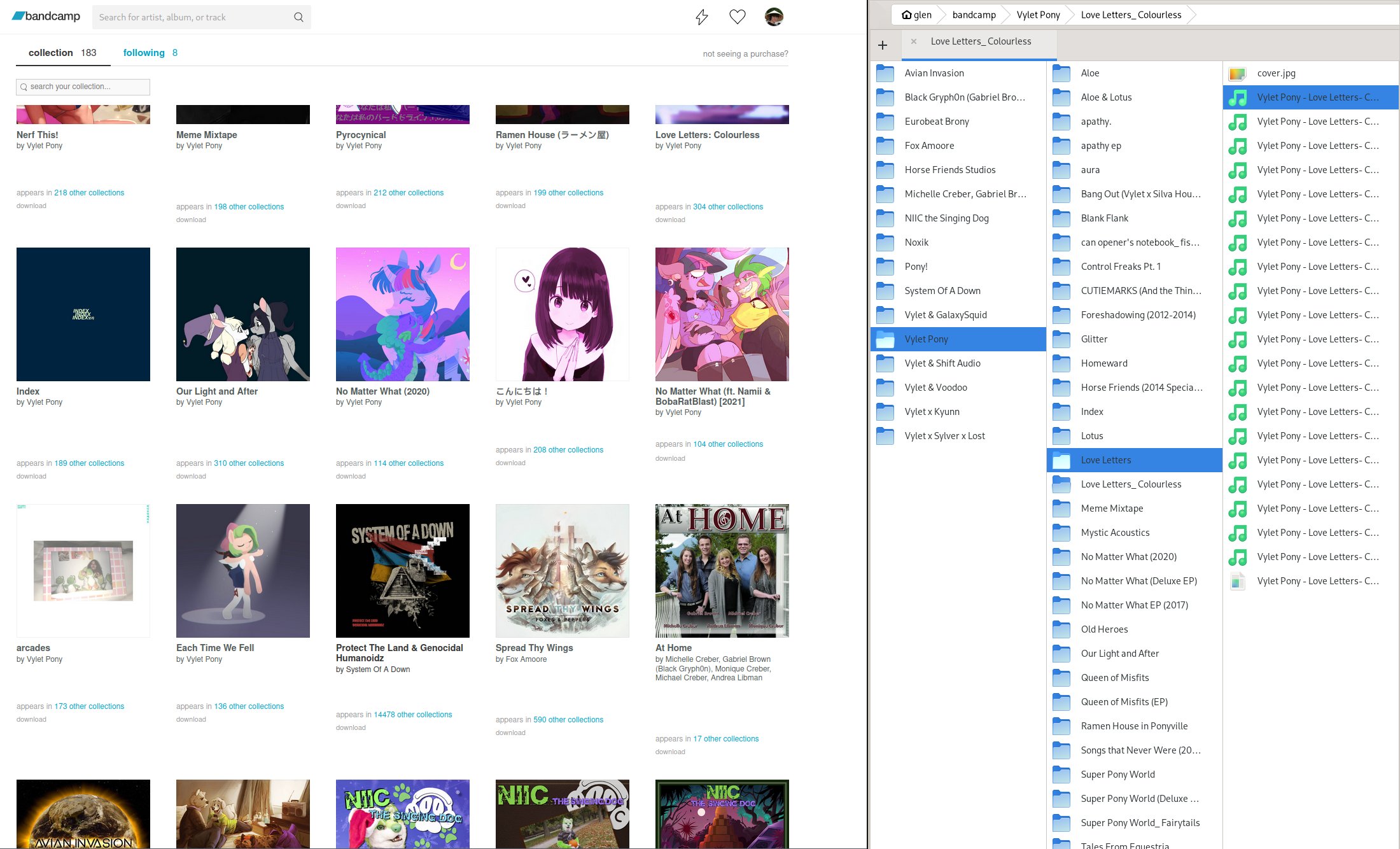Close the Love Letters_ Colourless tab
Viewport: 1400px width, 849px height.
(x=914, y=41)
